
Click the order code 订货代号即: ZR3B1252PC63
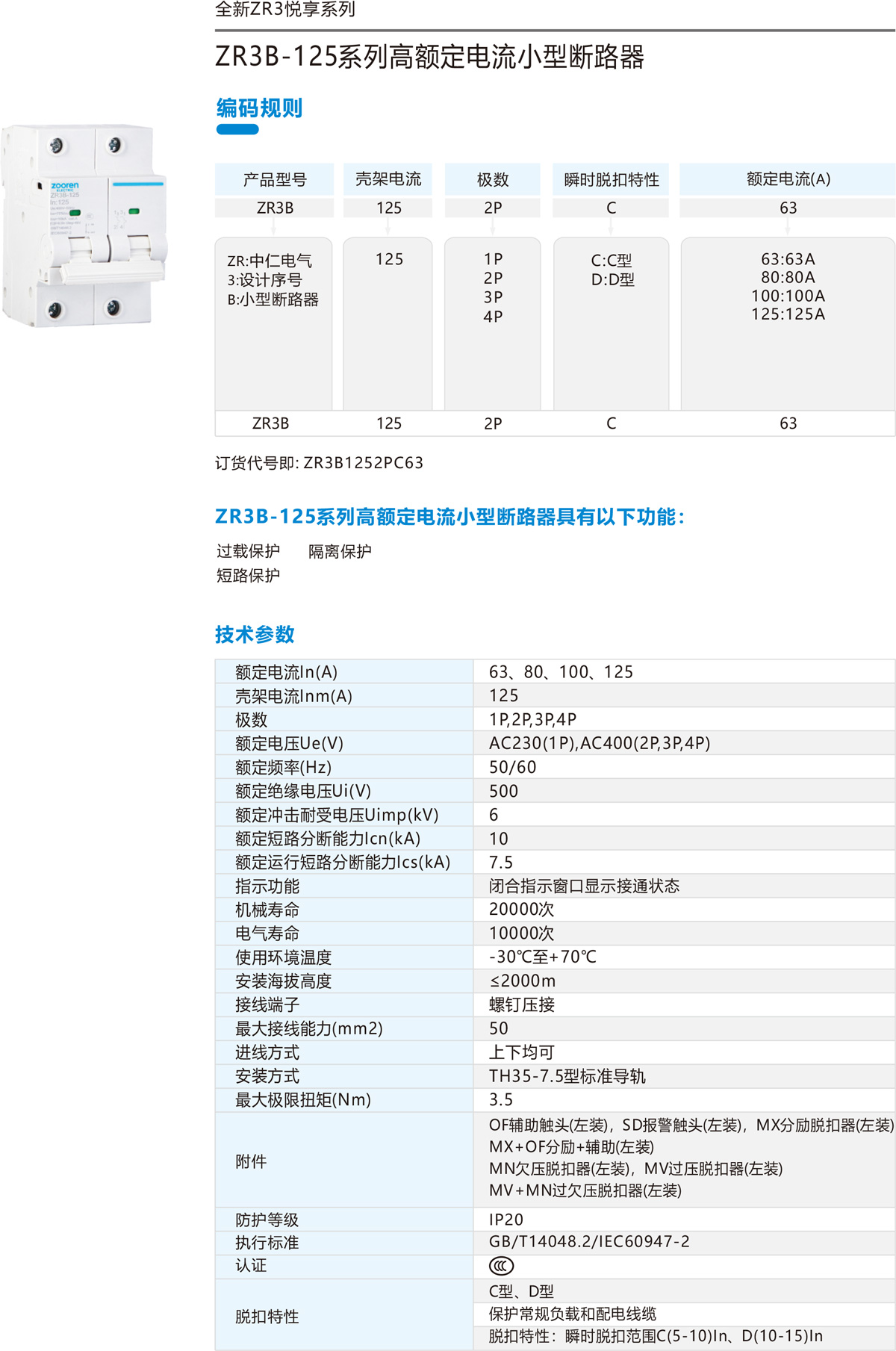tap(319, 463)
